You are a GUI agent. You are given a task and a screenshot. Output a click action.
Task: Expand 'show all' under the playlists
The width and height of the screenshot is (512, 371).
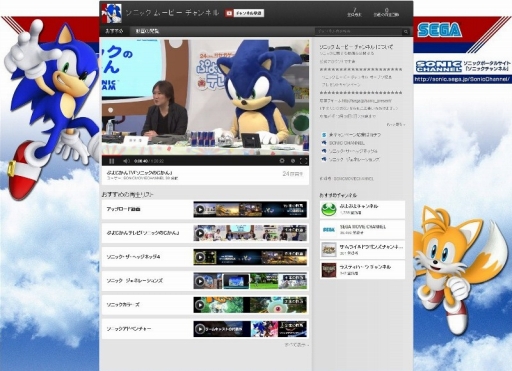coord(296,345)
